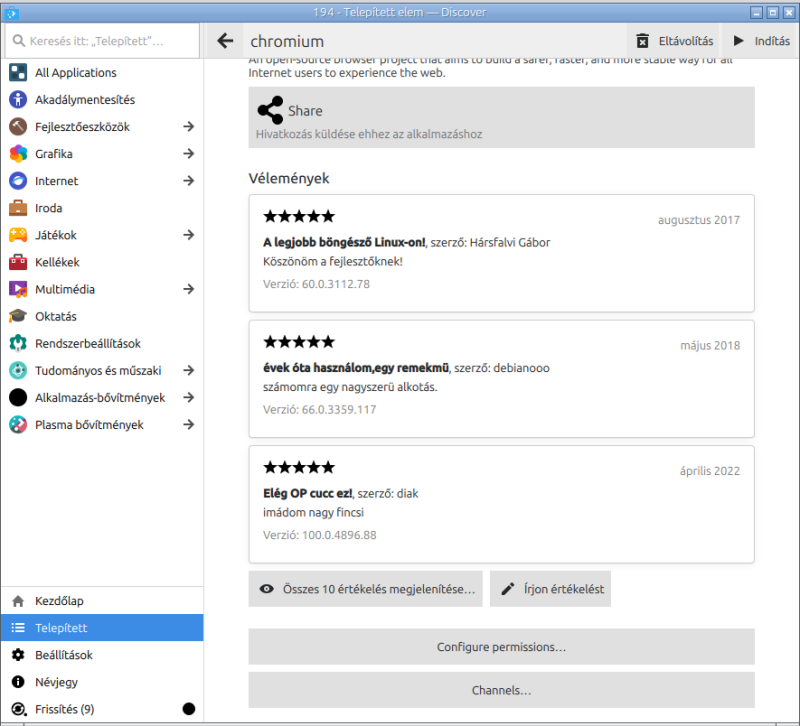Click the Beállítások gear icon

(18, 655)
